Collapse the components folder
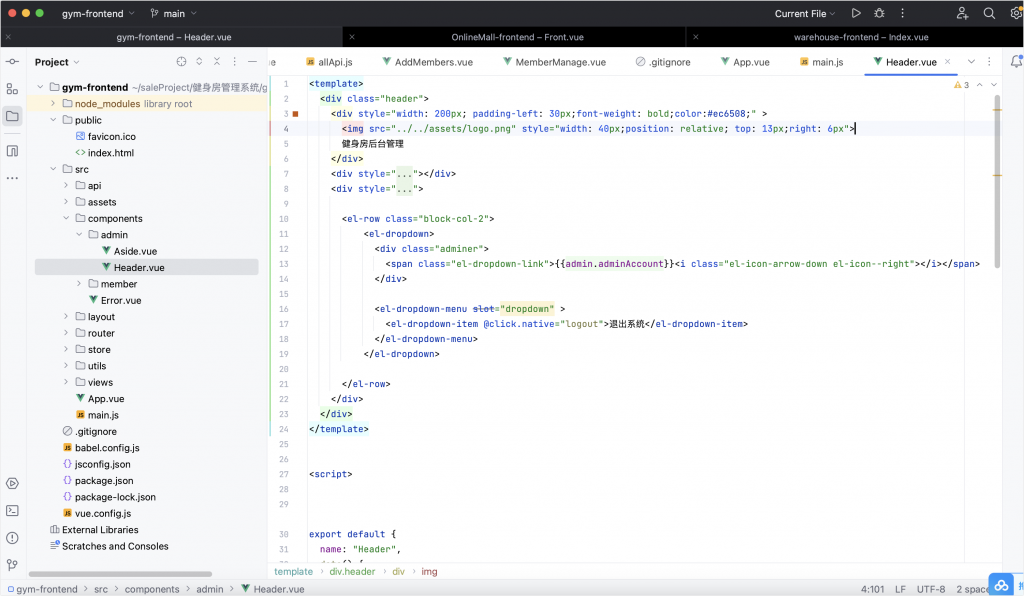 coord(66,218)
